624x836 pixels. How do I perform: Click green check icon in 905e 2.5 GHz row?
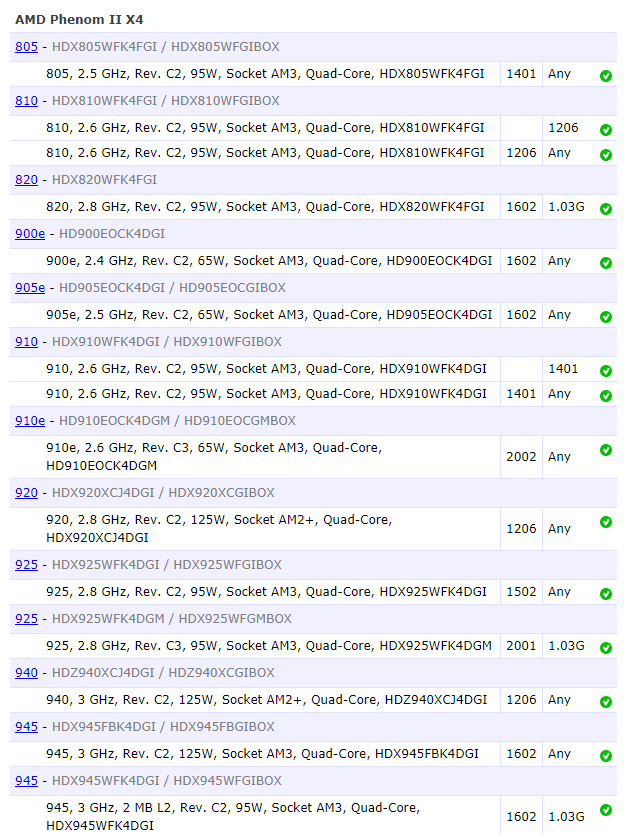pyautogui.click(x=606, y=317)
